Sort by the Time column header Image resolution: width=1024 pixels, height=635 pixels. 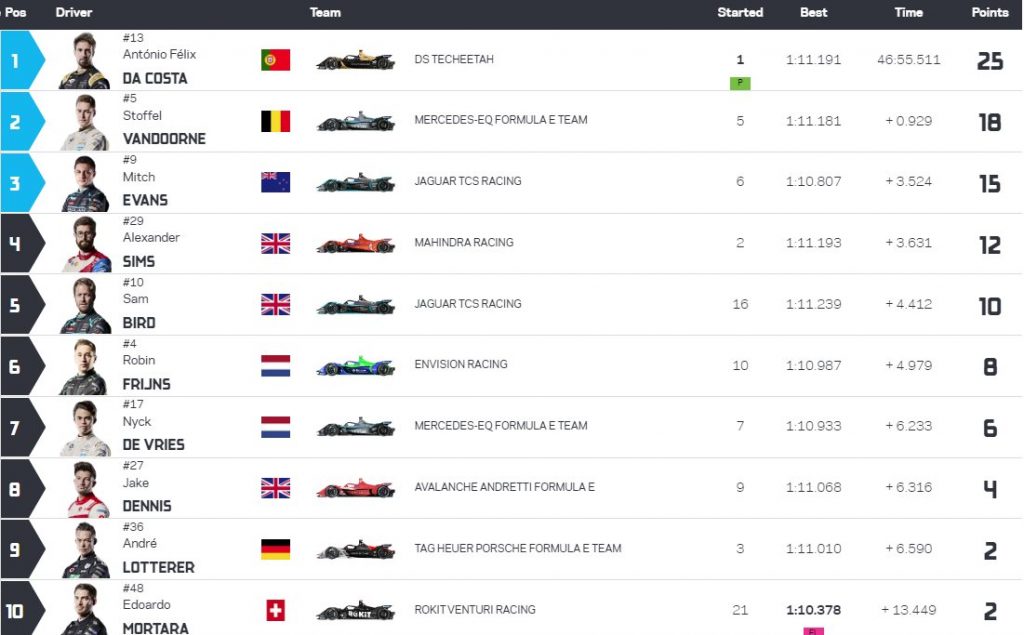(x=908, y=12)
